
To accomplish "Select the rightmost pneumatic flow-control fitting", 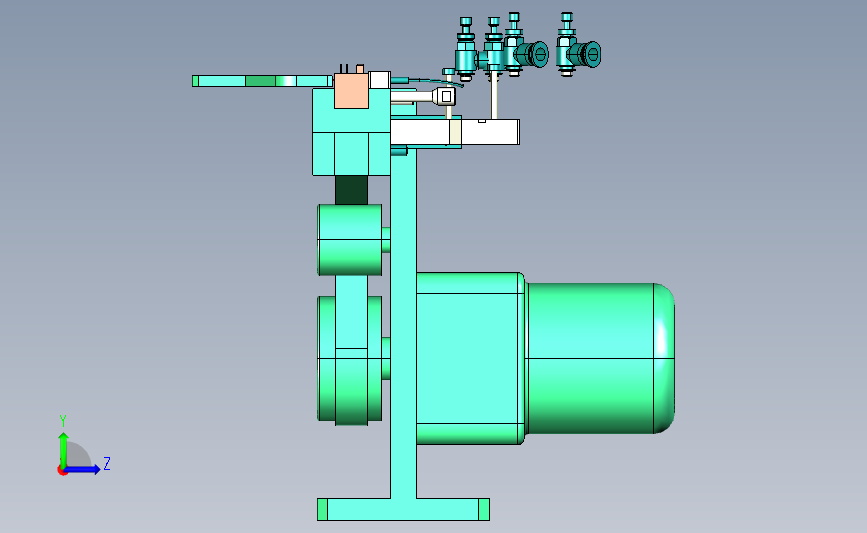I will click(x=577, y=45).
